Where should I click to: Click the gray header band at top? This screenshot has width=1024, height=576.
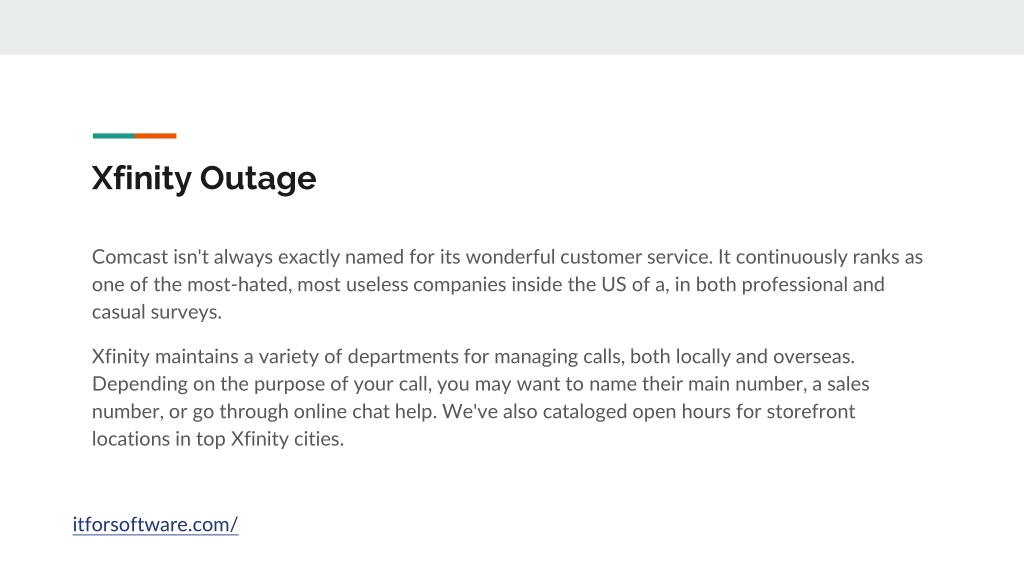[x=512, y=27]
